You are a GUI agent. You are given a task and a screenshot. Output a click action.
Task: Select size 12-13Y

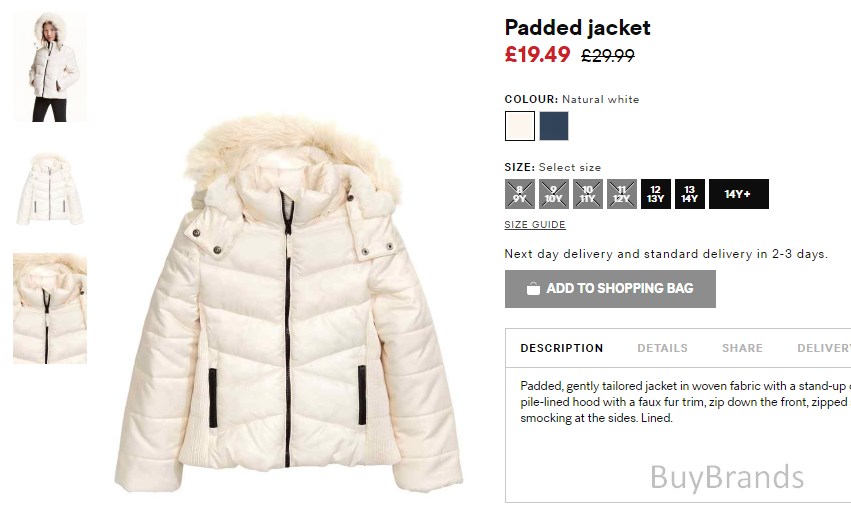[x=655, y=194]
